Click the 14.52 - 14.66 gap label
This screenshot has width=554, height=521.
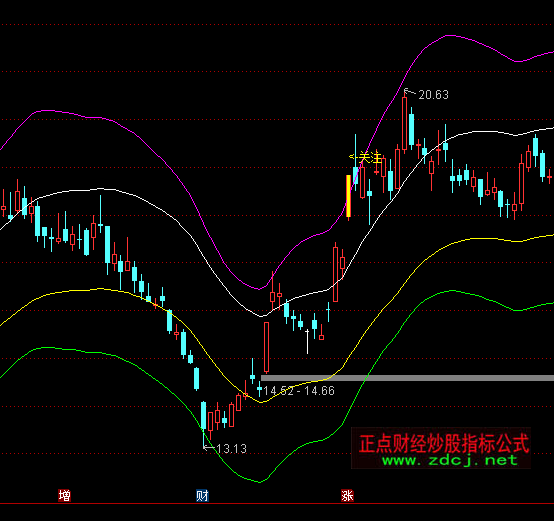coord(299,391)
